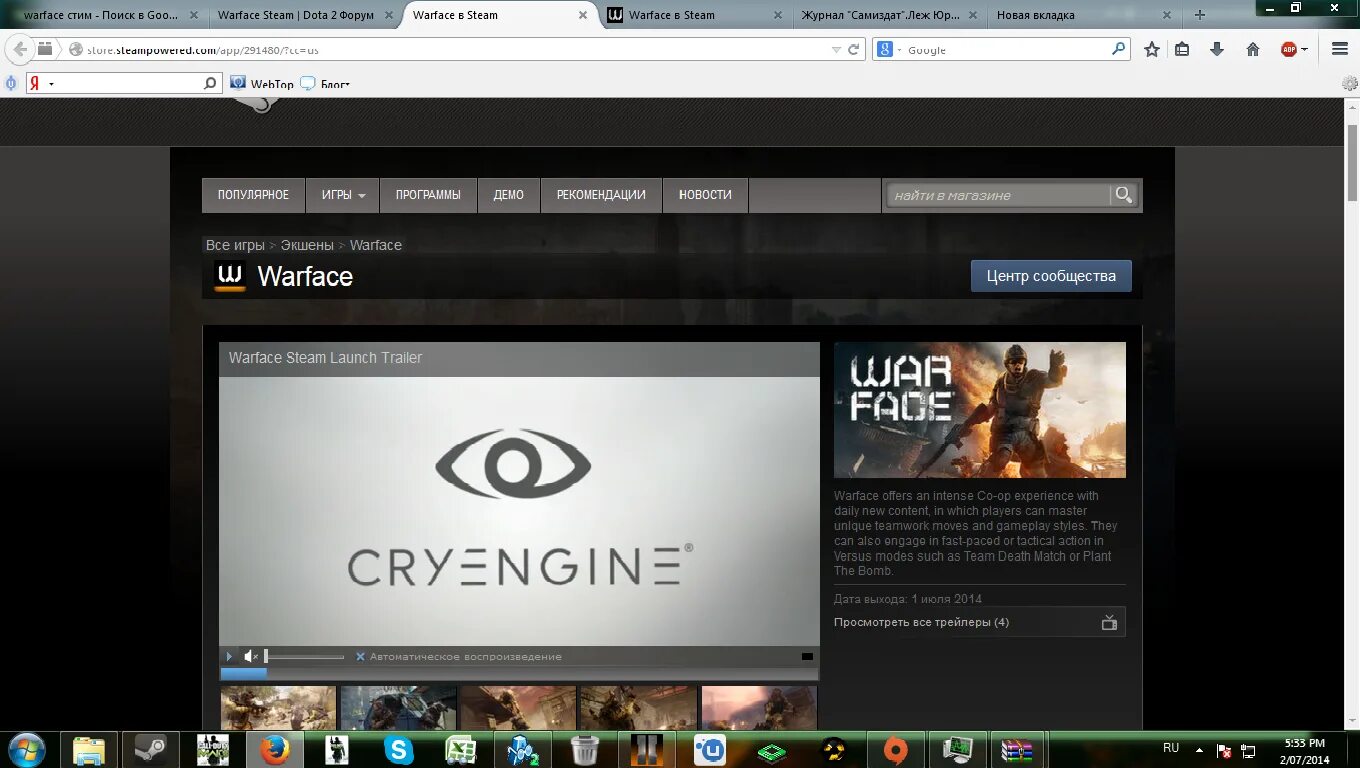Click the RU language indicator in the tray
Viewport: 1360px width, 768px height.
click(x=1171, y=748)
